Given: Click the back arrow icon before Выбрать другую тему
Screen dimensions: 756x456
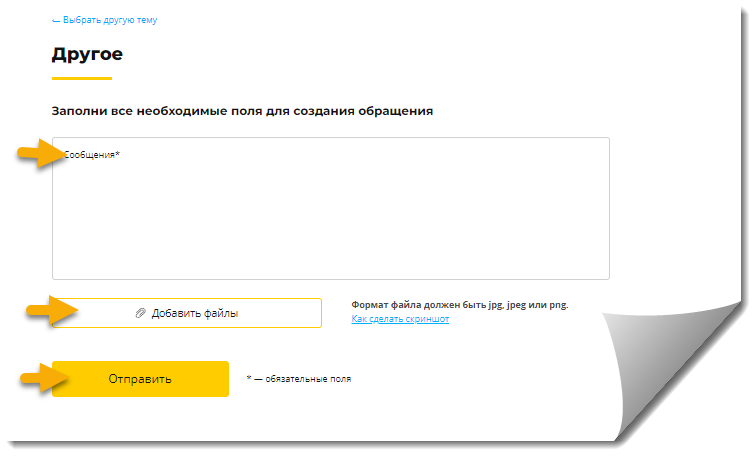Looking at the screenshot, I should (x=56, y=21).
